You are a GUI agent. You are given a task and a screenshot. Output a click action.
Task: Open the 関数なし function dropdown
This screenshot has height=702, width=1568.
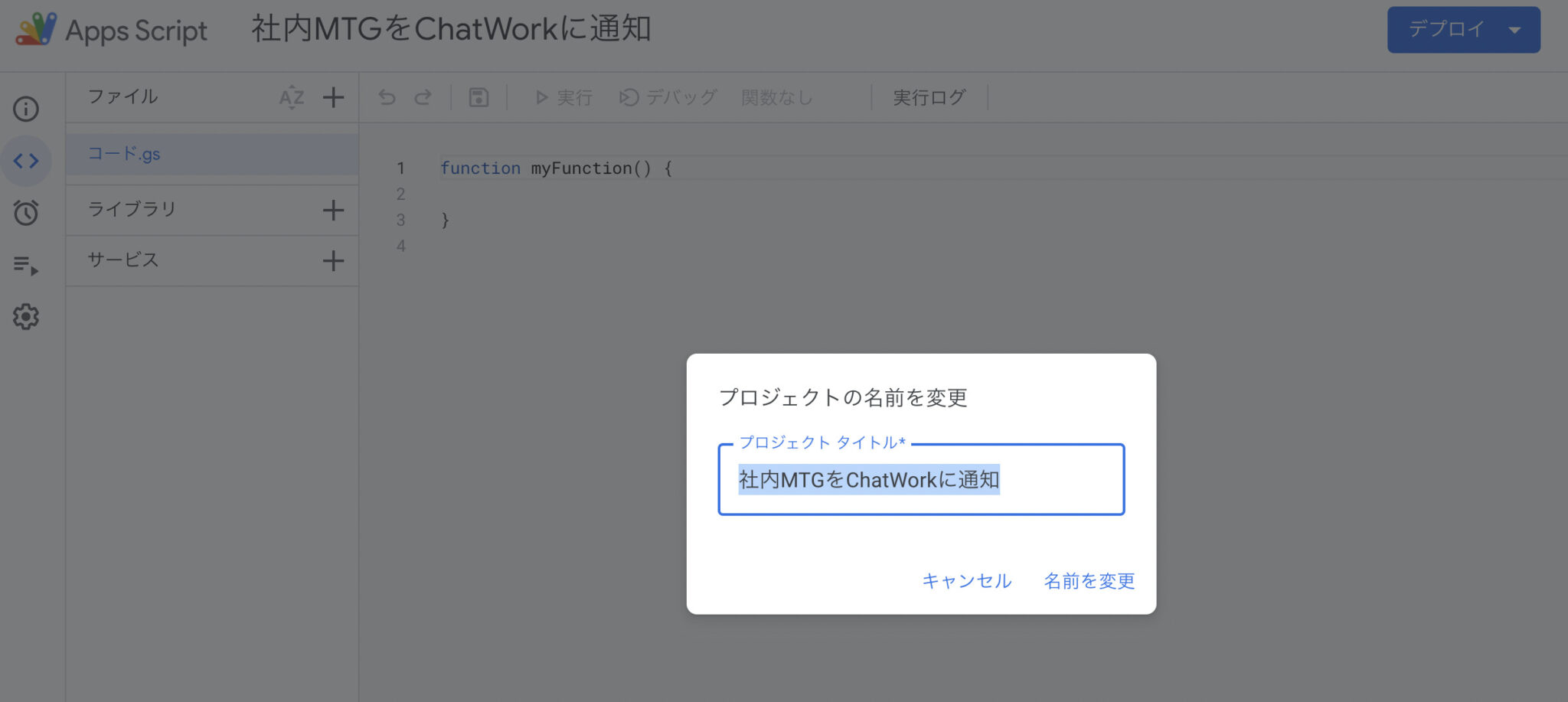point(776,97)
